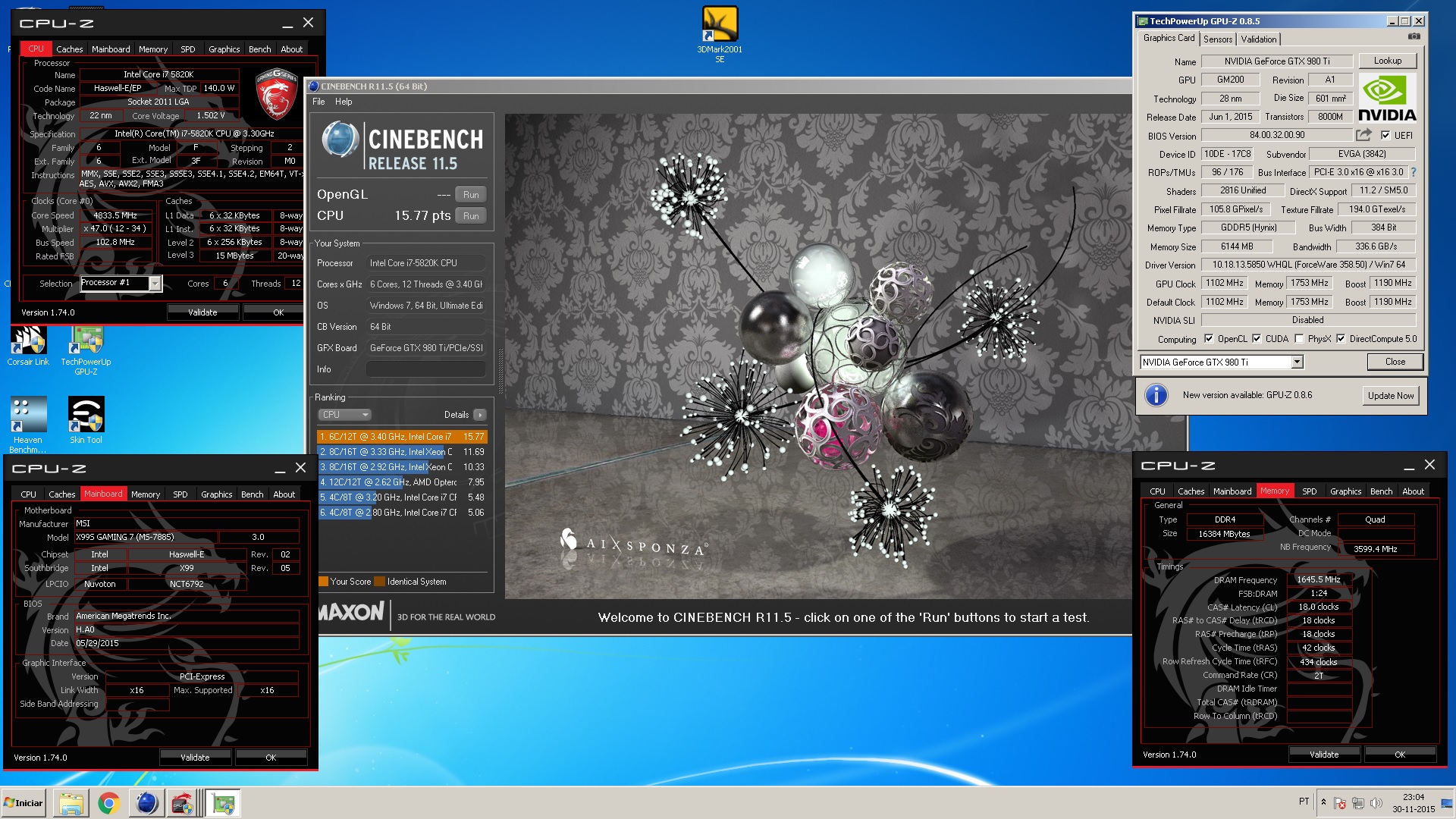The image size is (1456, 819).
Task: Expand the hidden tray icons arrow
Action: 1323,802
